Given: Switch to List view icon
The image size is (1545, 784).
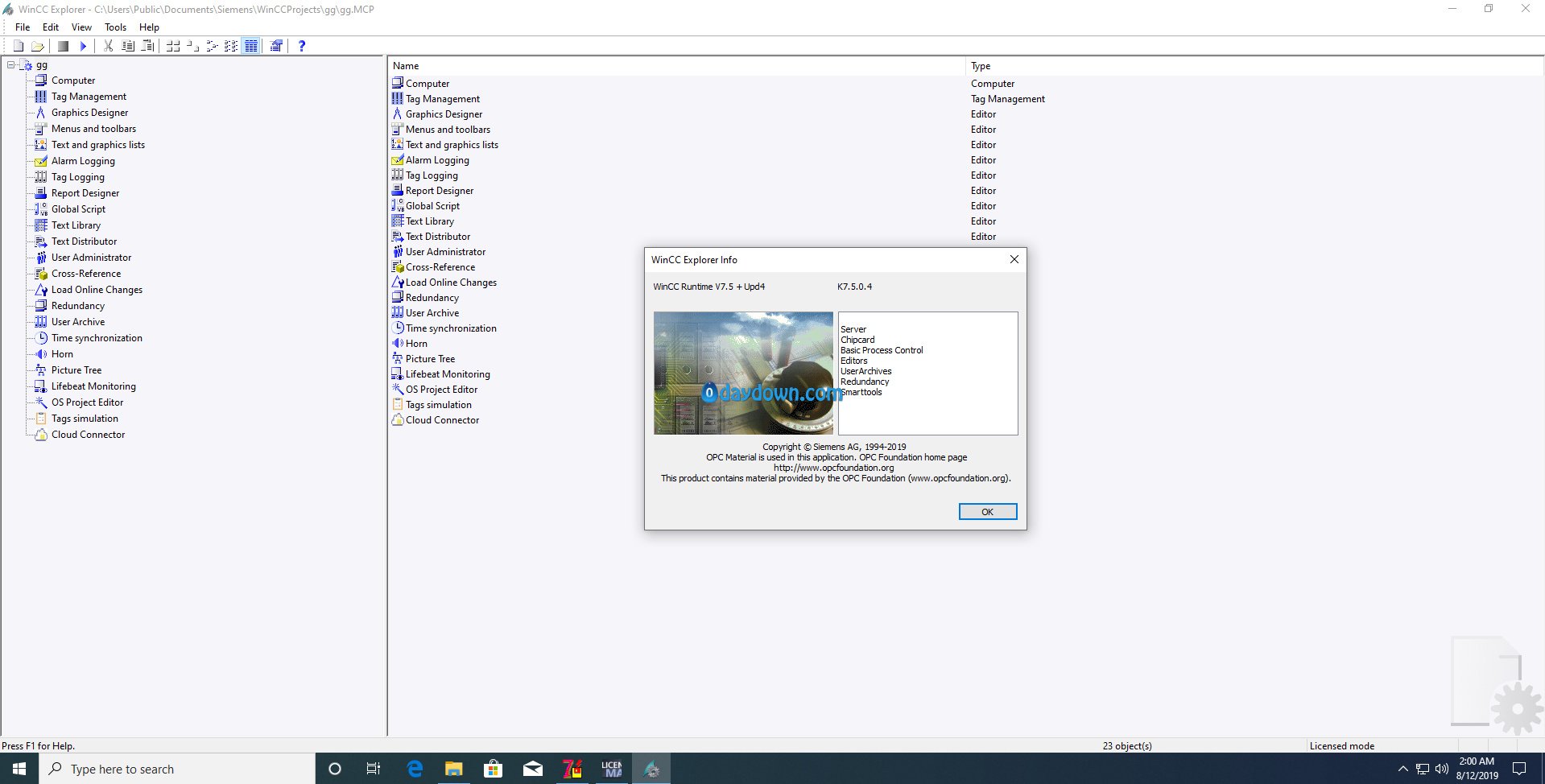Looking at the screenshot, I should point(212,46).
